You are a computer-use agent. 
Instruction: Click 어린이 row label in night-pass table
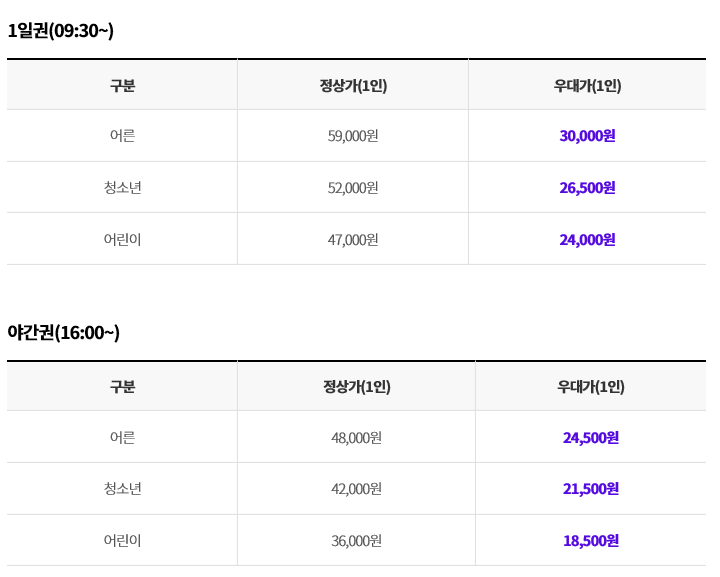pos(122,541)
